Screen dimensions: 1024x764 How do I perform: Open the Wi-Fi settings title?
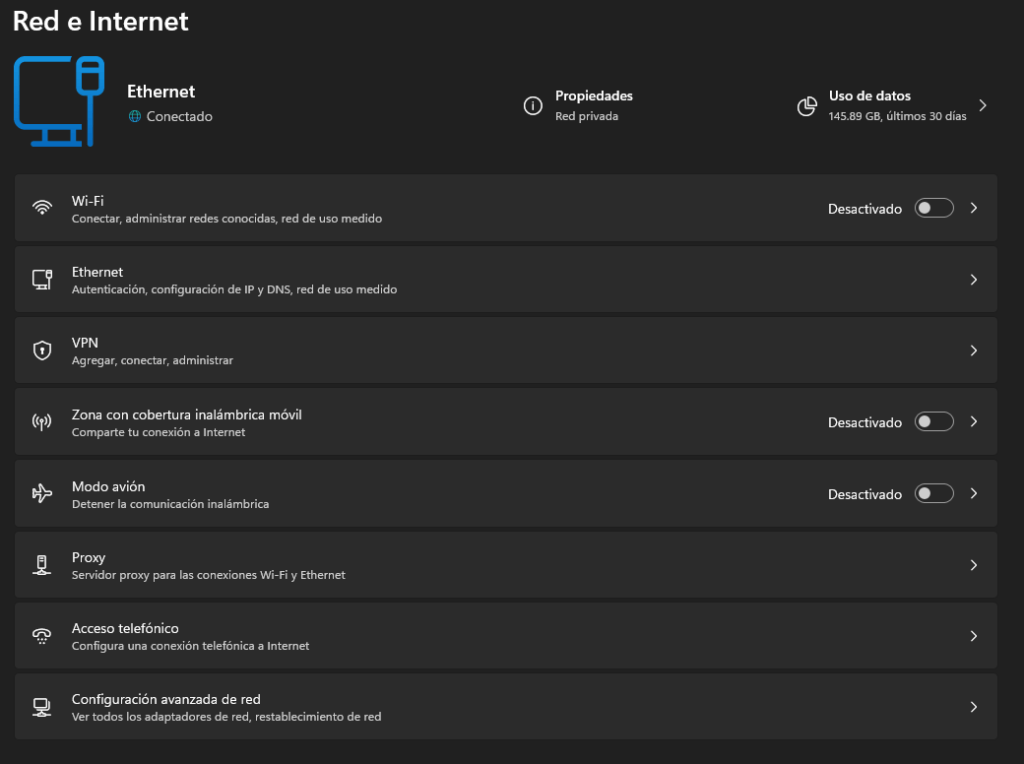(88, 201)
